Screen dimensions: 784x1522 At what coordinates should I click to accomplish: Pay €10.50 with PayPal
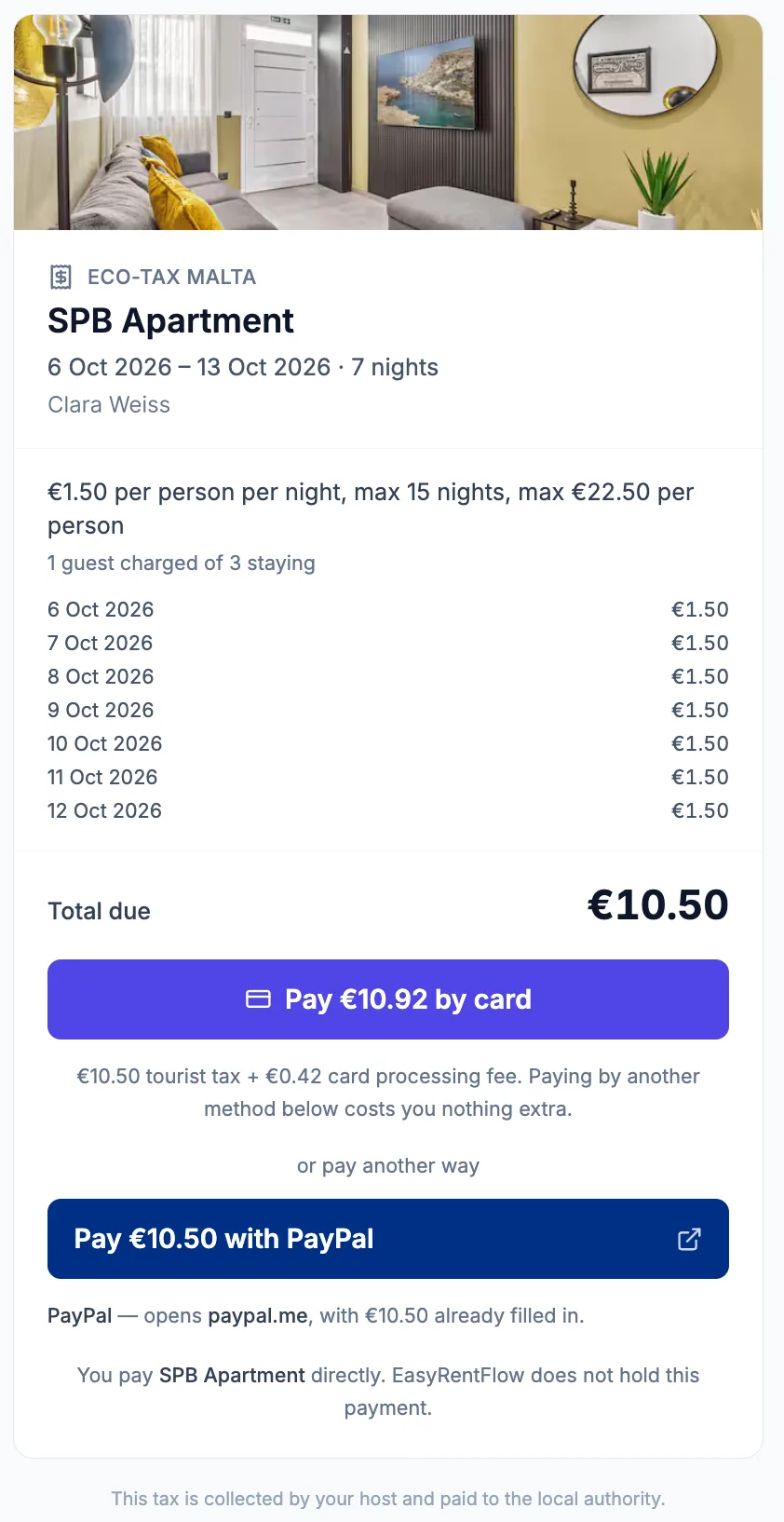point(388,1239)
